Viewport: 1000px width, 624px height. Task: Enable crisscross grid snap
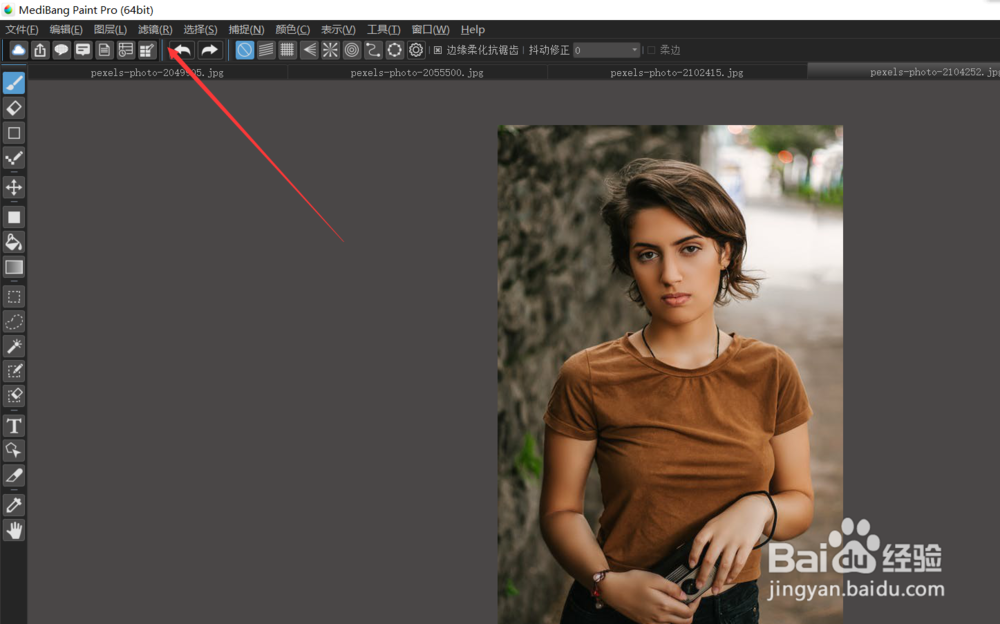(x=288, y=50)
